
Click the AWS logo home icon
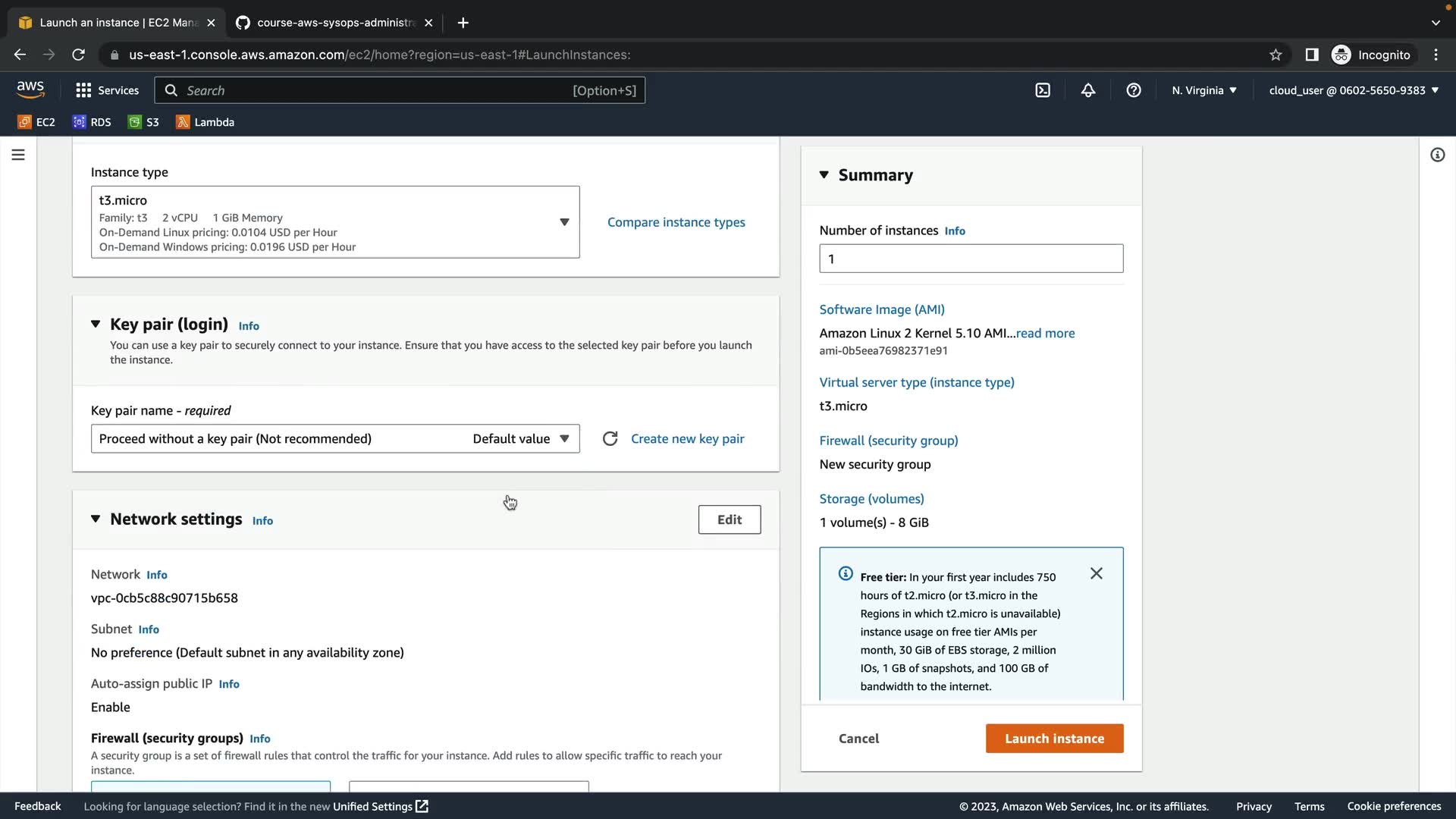30,89
